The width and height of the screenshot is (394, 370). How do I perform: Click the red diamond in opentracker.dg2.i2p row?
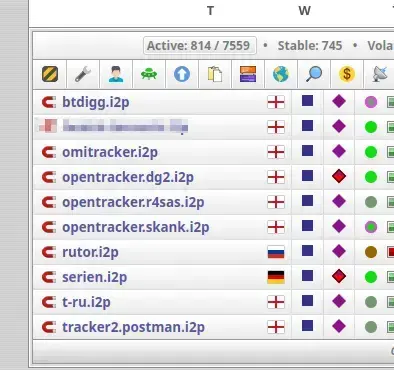(x=339, y=177)
